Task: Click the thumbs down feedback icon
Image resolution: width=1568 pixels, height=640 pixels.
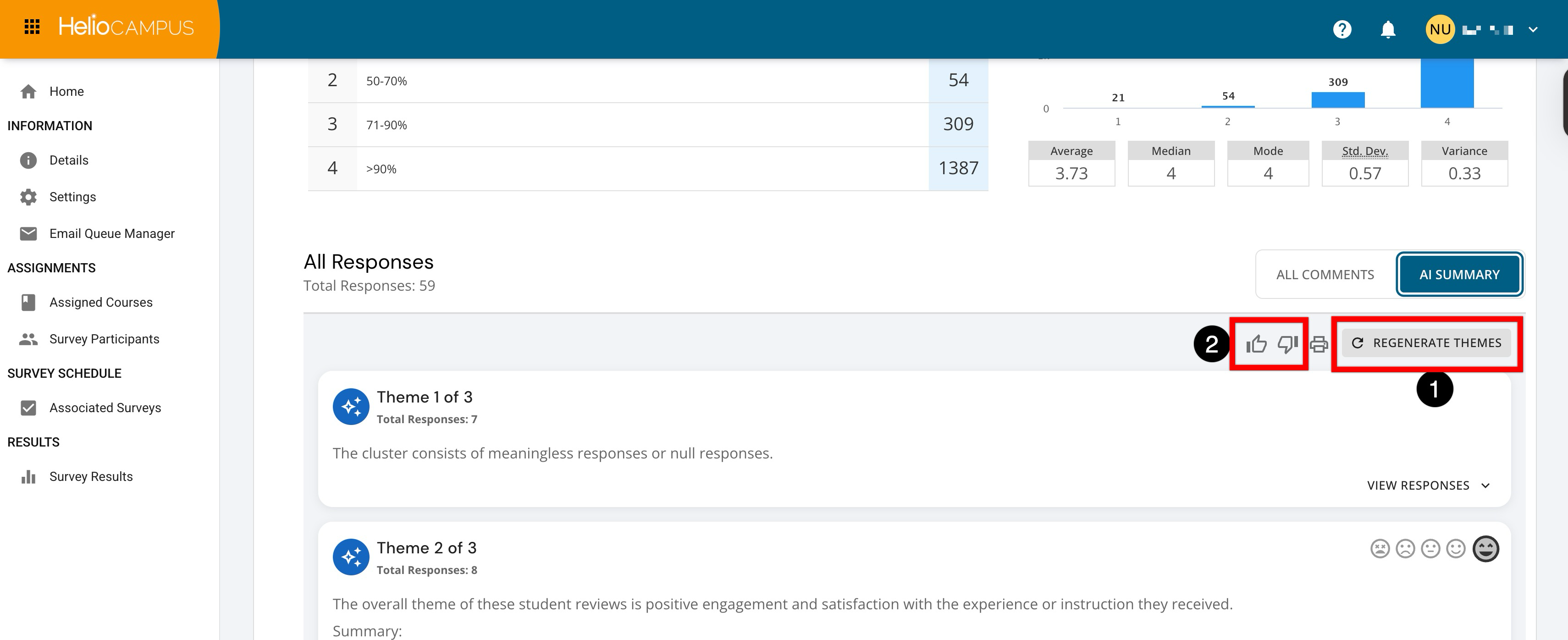Action: pos(1287,344)
